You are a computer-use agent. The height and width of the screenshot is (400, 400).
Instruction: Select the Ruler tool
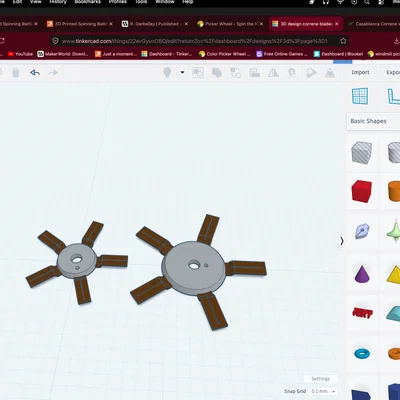pos(394,96)
